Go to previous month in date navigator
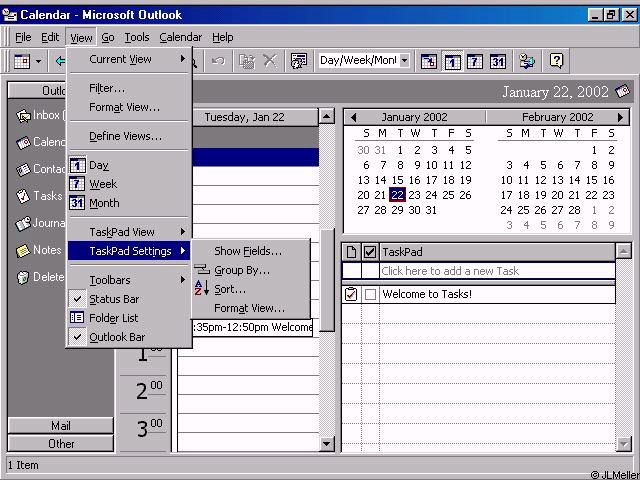The width and height of the screenshot is (640, 480). pos(353,118)
